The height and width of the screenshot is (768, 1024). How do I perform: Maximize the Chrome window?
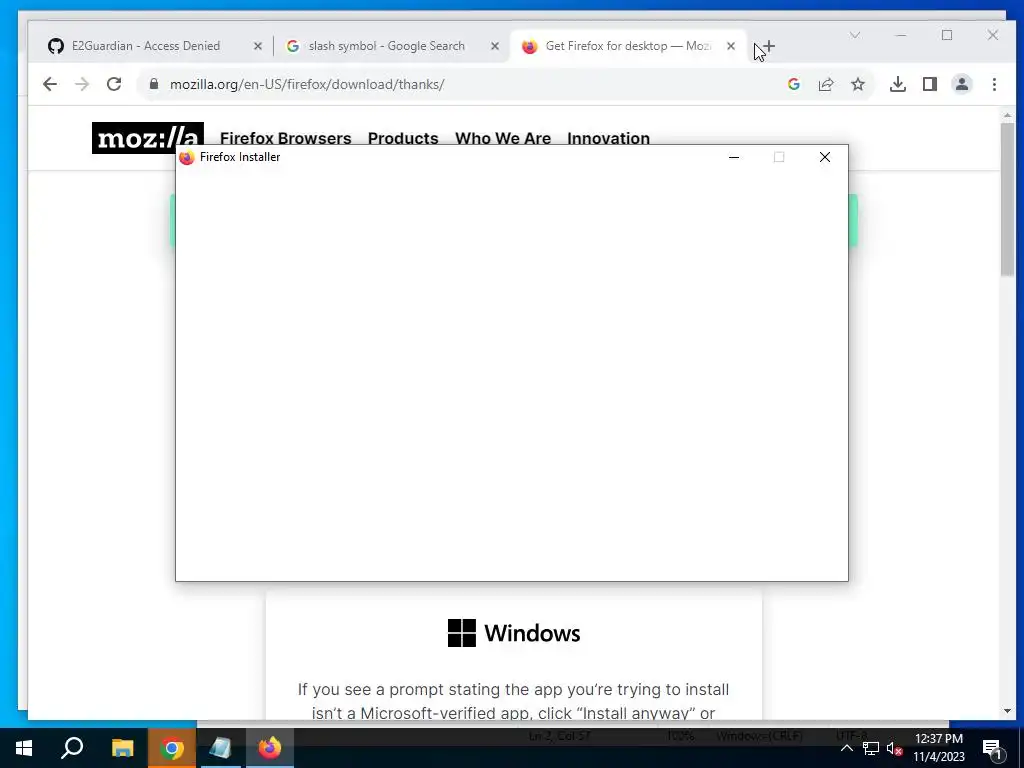pyautogui.click(x=947, y=35)
